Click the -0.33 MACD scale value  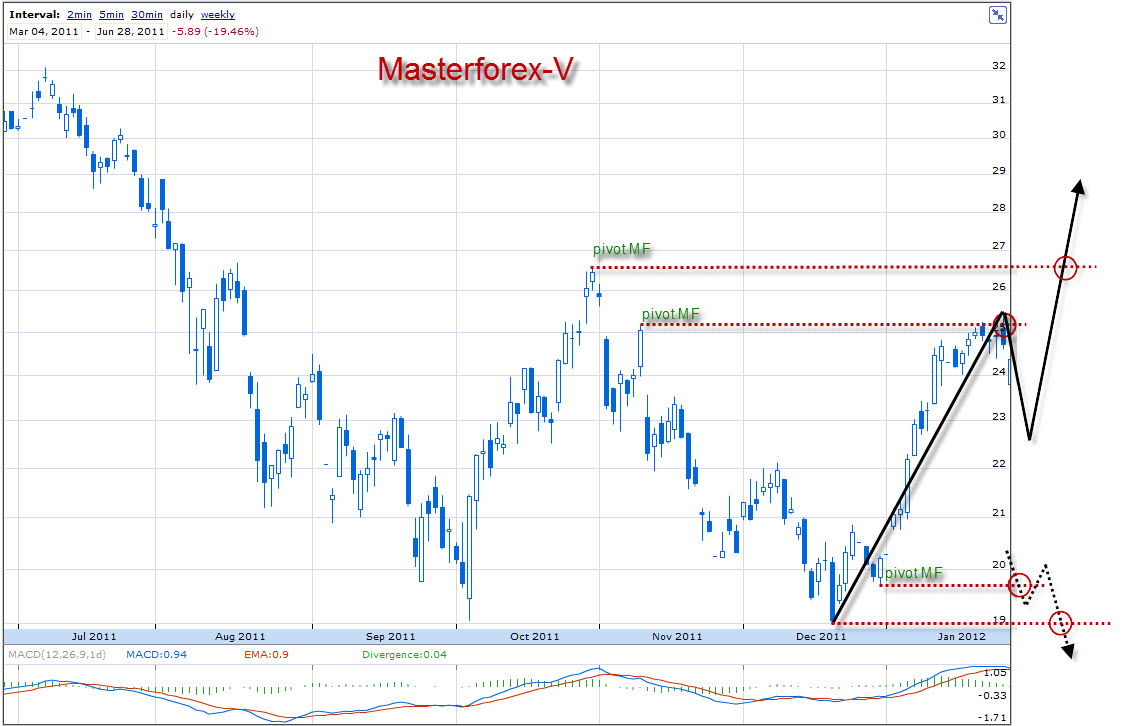coord(993,695)
